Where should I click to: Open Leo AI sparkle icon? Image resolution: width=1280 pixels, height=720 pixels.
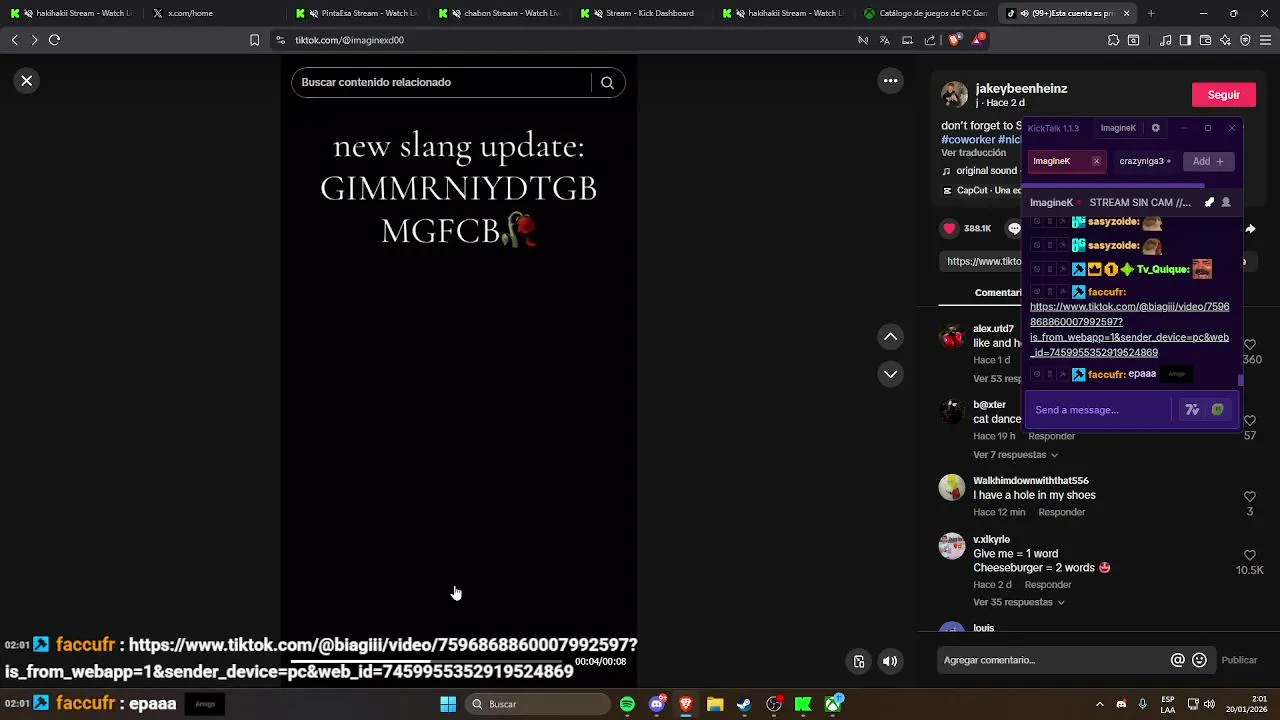pyautogui.click(x=1225, y=40)
